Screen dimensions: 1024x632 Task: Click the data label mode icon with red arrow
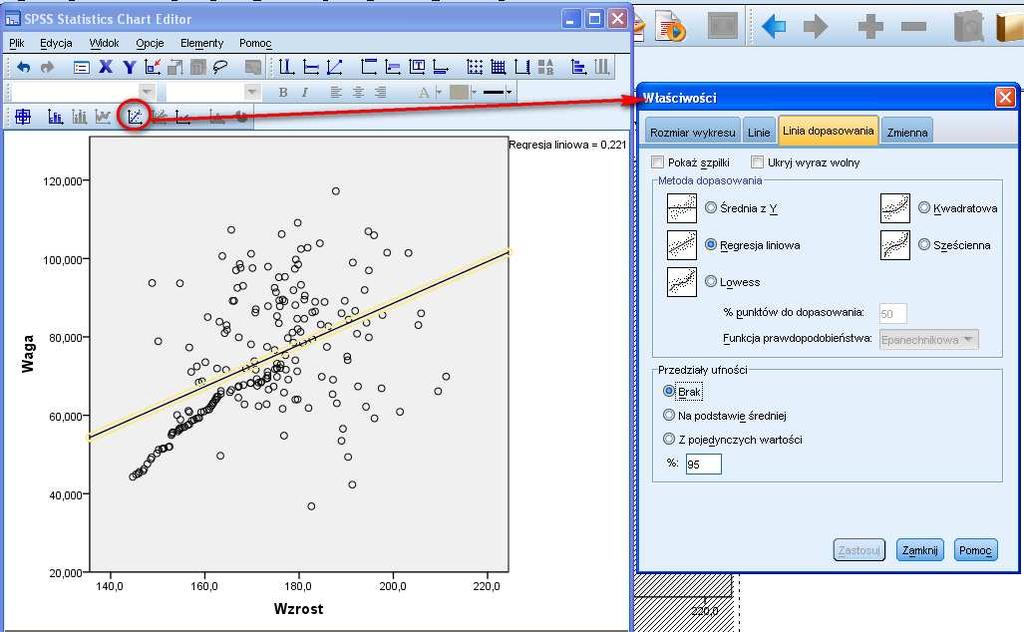152,67
